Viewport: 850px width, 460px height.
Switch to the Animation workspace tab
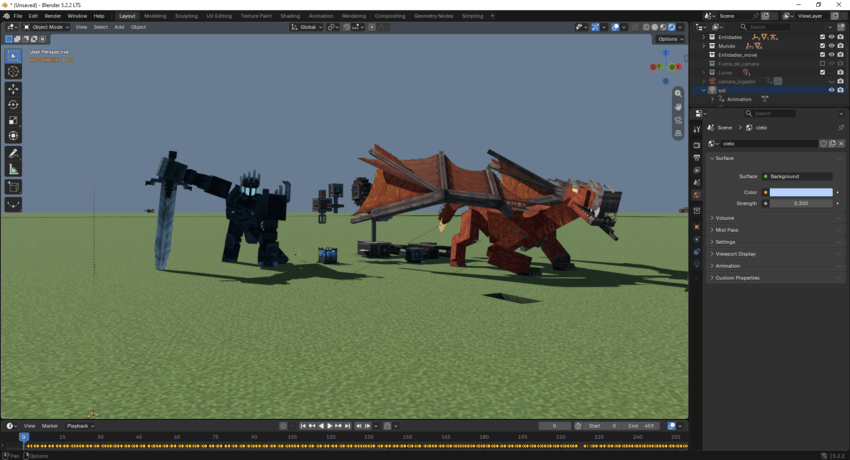click(x=321, y=16)
